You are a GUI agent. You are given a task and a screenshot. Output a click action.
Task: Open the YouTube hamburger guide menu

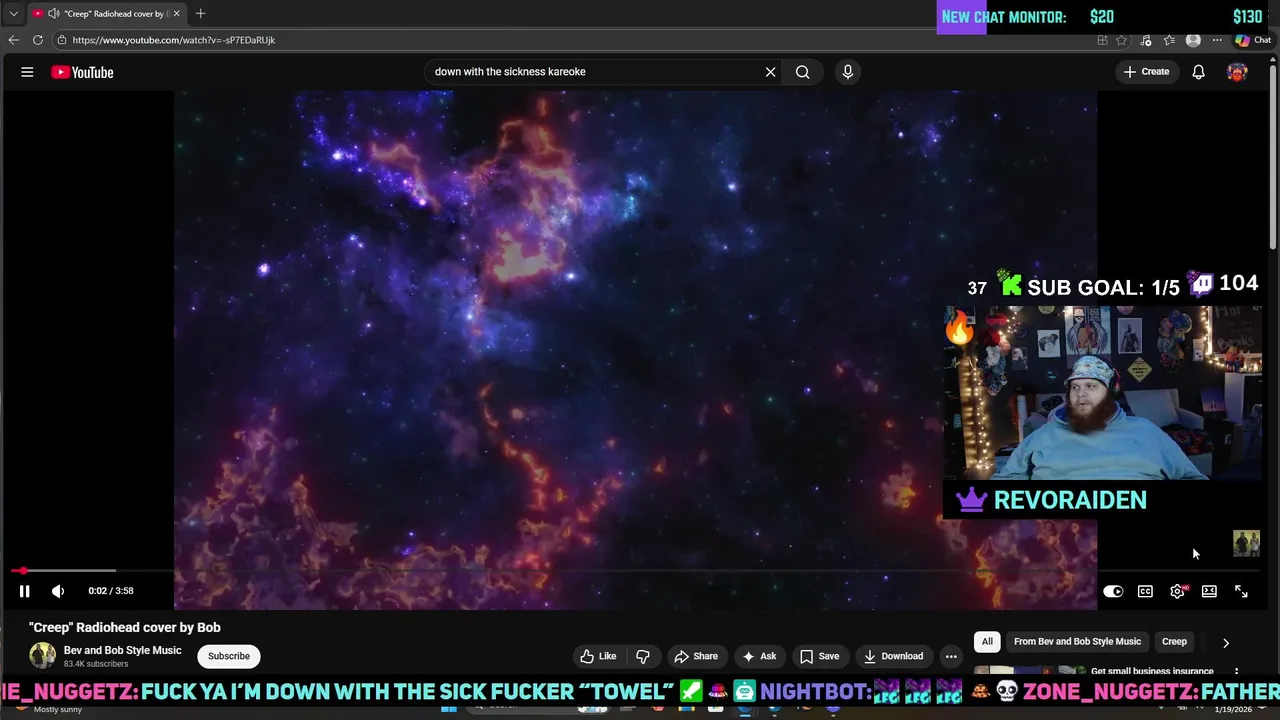(x=27, y=72)
